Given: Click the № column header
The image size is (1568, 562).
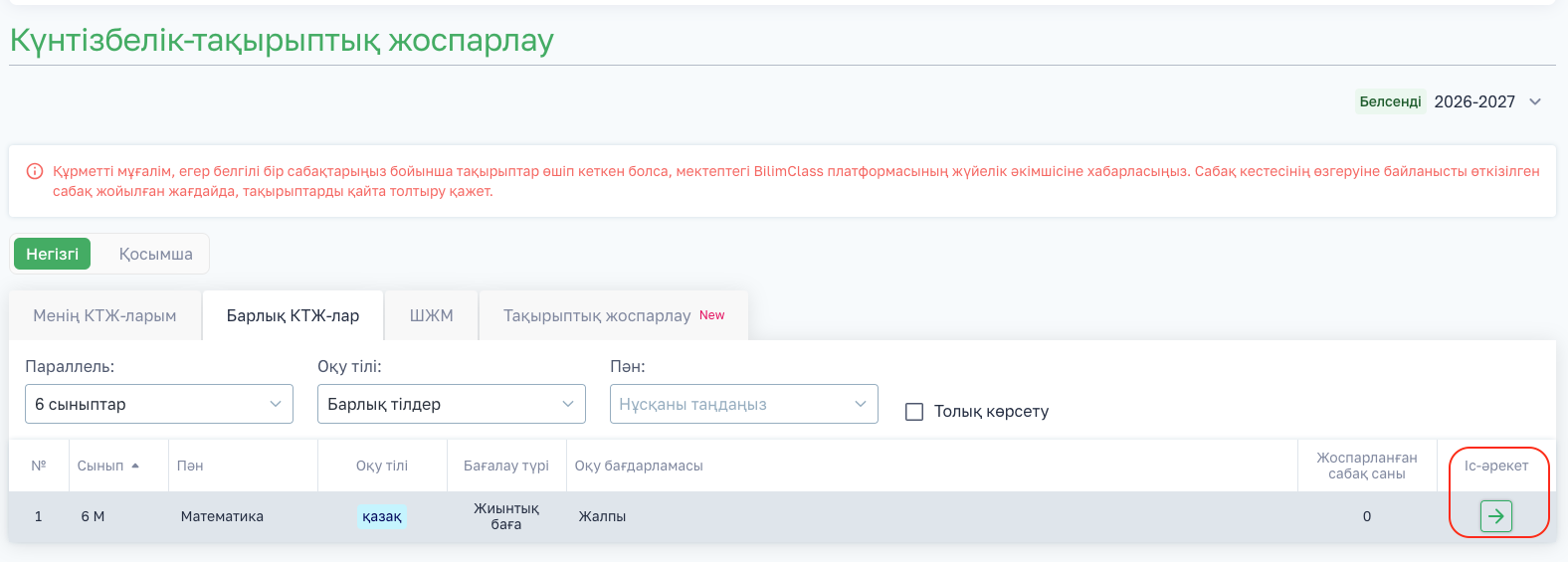Looking at the screenshot, I should (39, 466).
